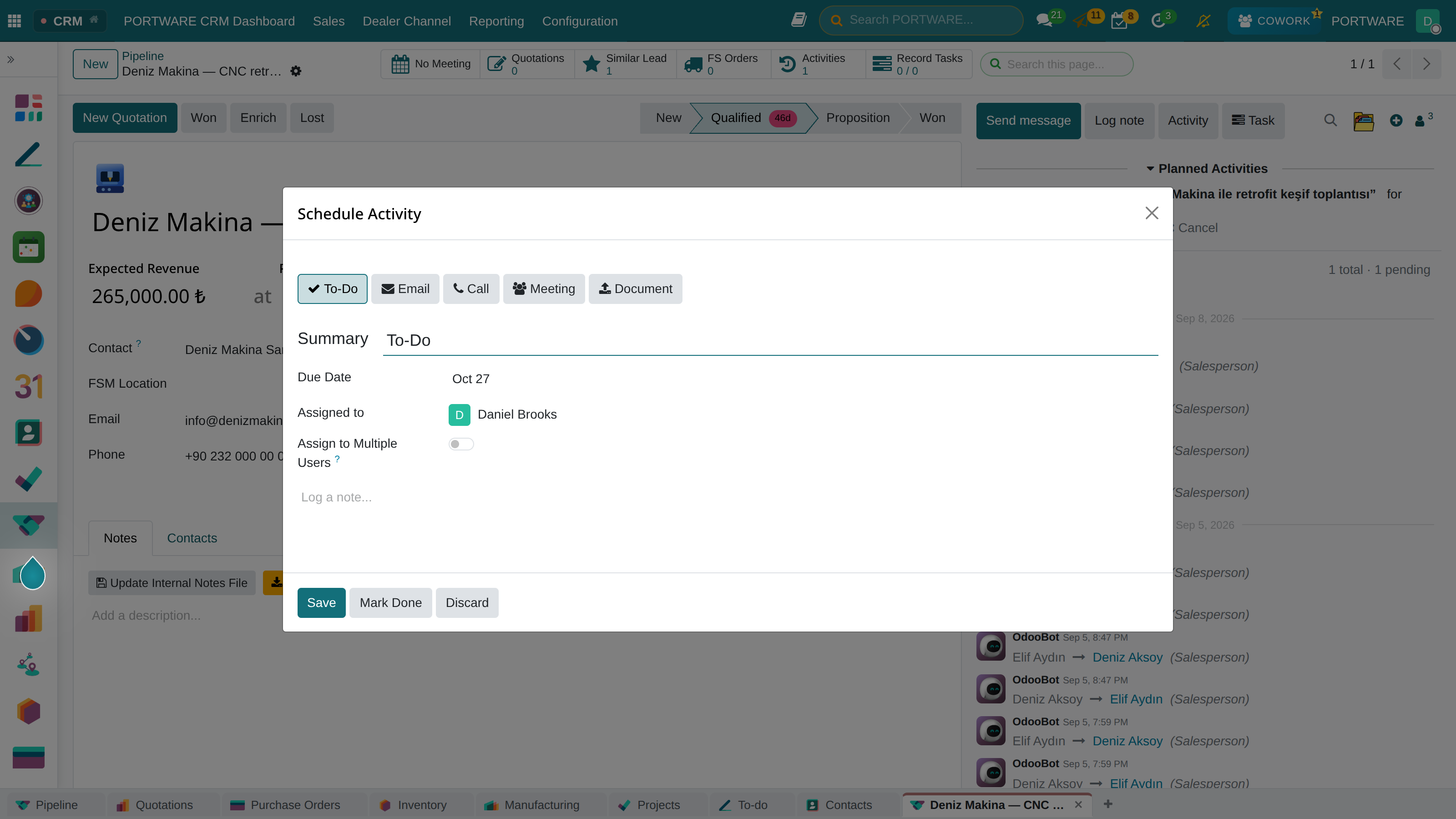Screen dimensions: 1456x819
Task: Open the Reporting menu
Action: pos(496,21)
